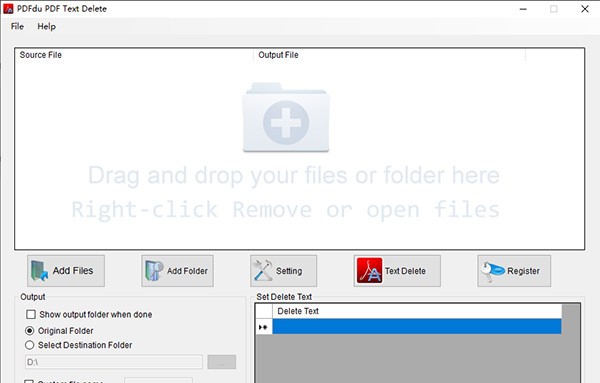Click the Source File column header
Screen dimensions: 600x383
click(x=134, y=55)
